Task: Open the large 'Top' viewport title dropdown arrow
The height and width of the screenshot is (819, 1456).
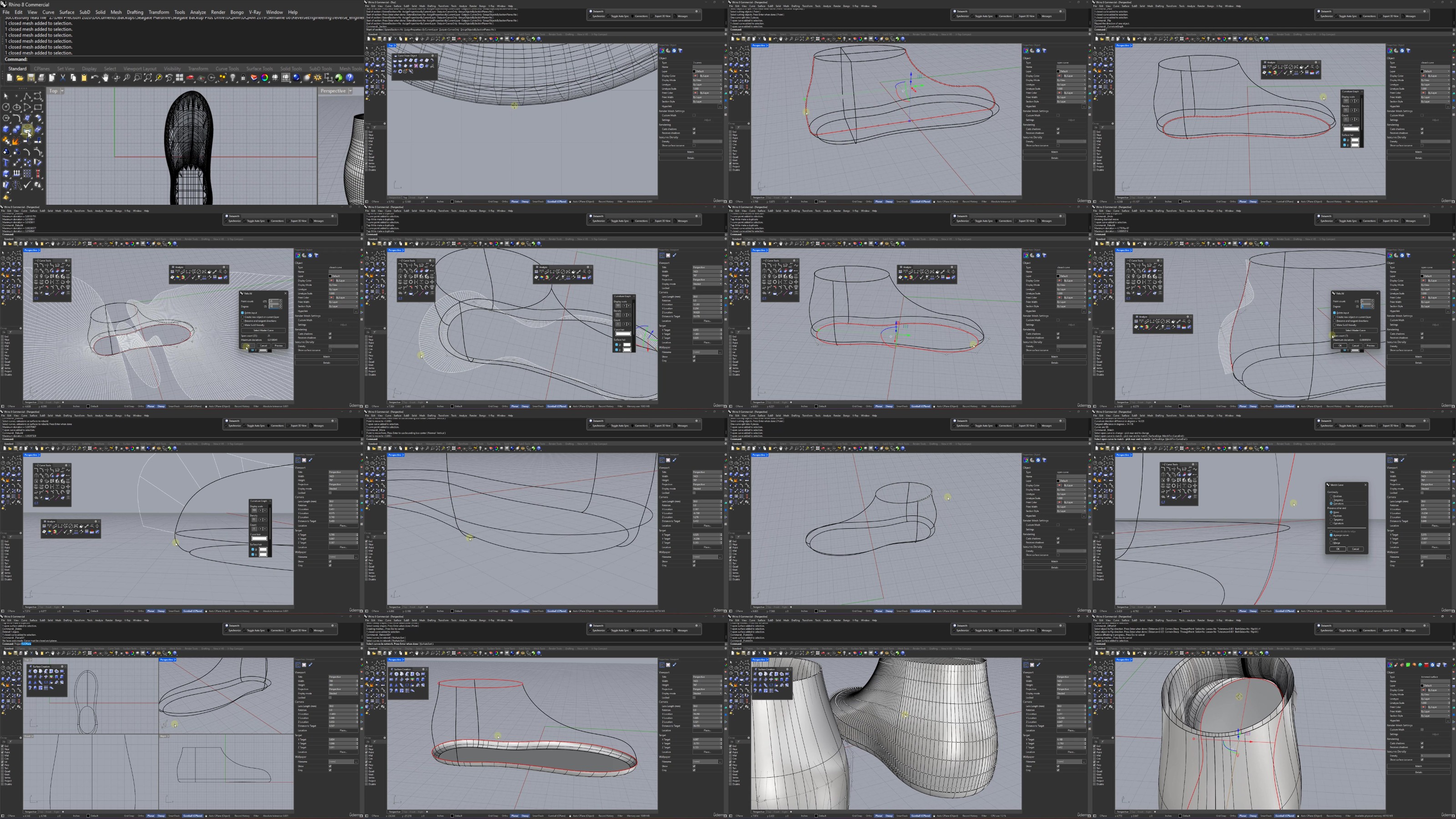Action: coord(62,91)
